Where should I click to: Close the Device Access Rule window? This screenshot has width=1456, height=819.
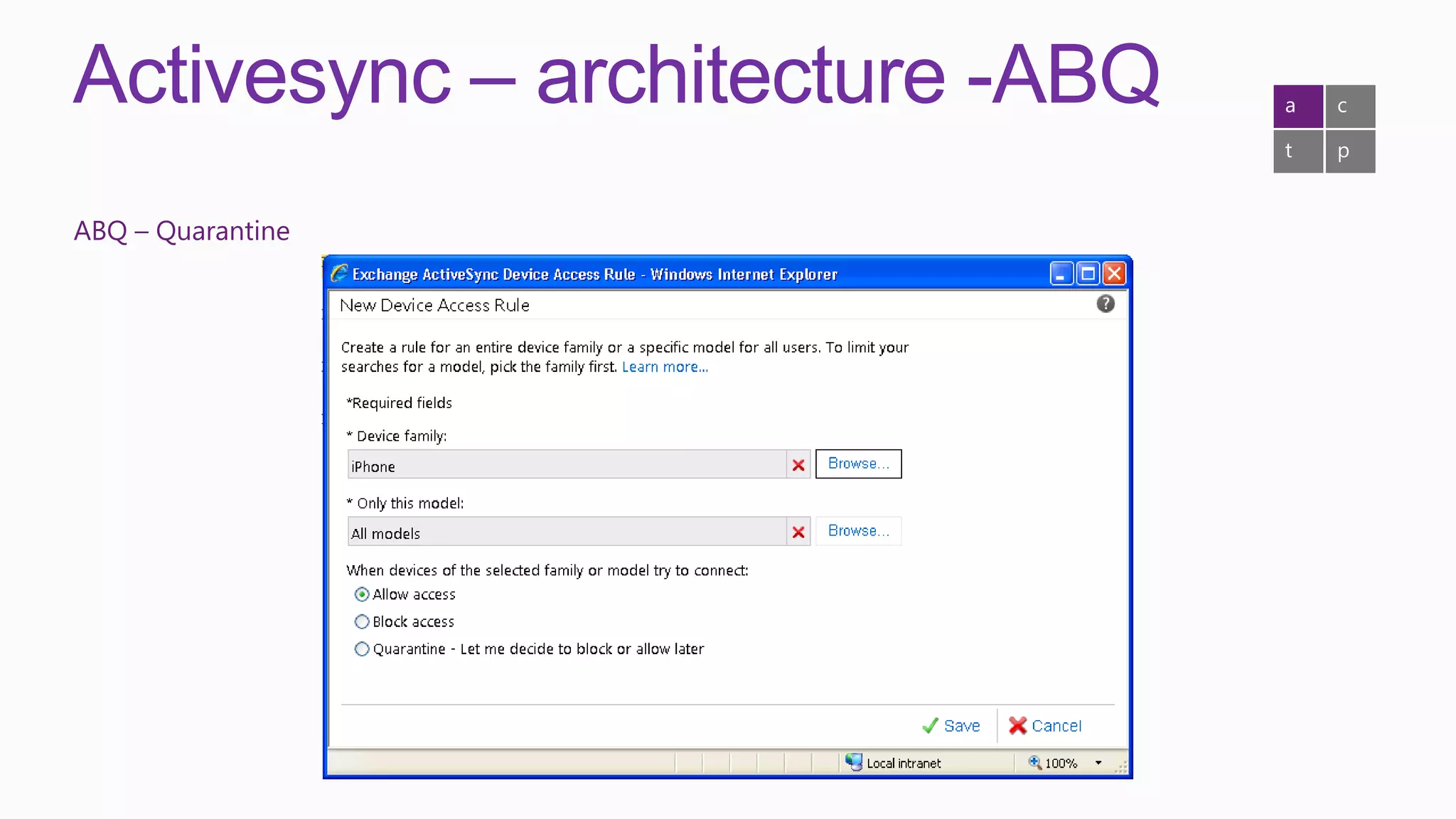[1114, 274]
